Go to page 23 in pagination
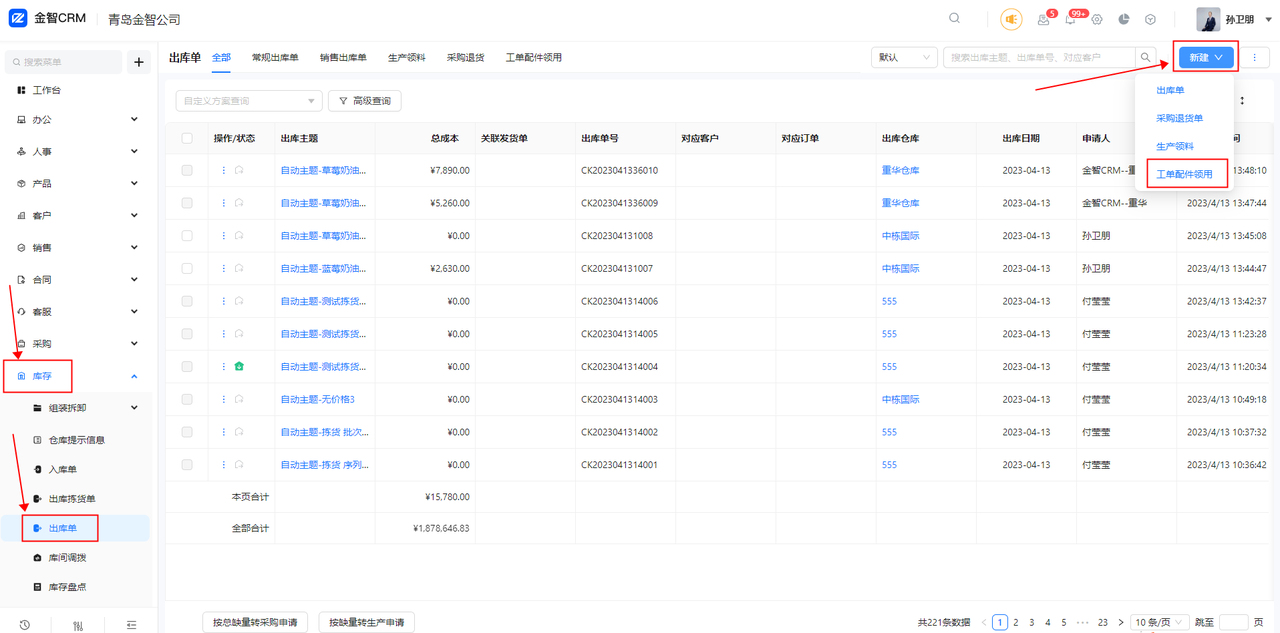The height and width of the screenshot is (633, 1280). (x=1103, y=622)
